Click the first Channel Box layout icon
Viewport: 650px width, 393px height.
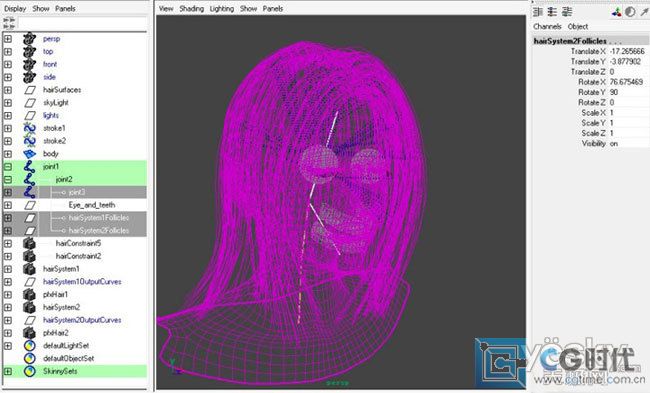tap(538, 12)
